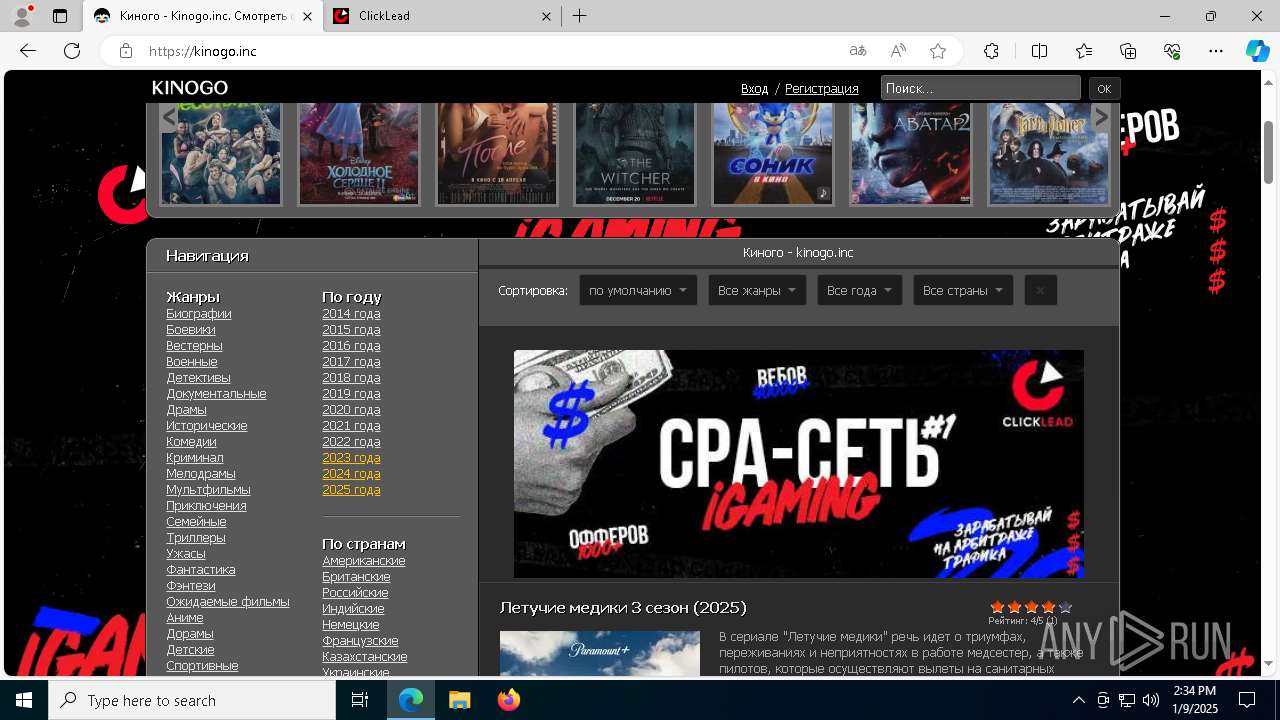Select films from 2014 года
1280x720 pixels.
coord(351,314)
